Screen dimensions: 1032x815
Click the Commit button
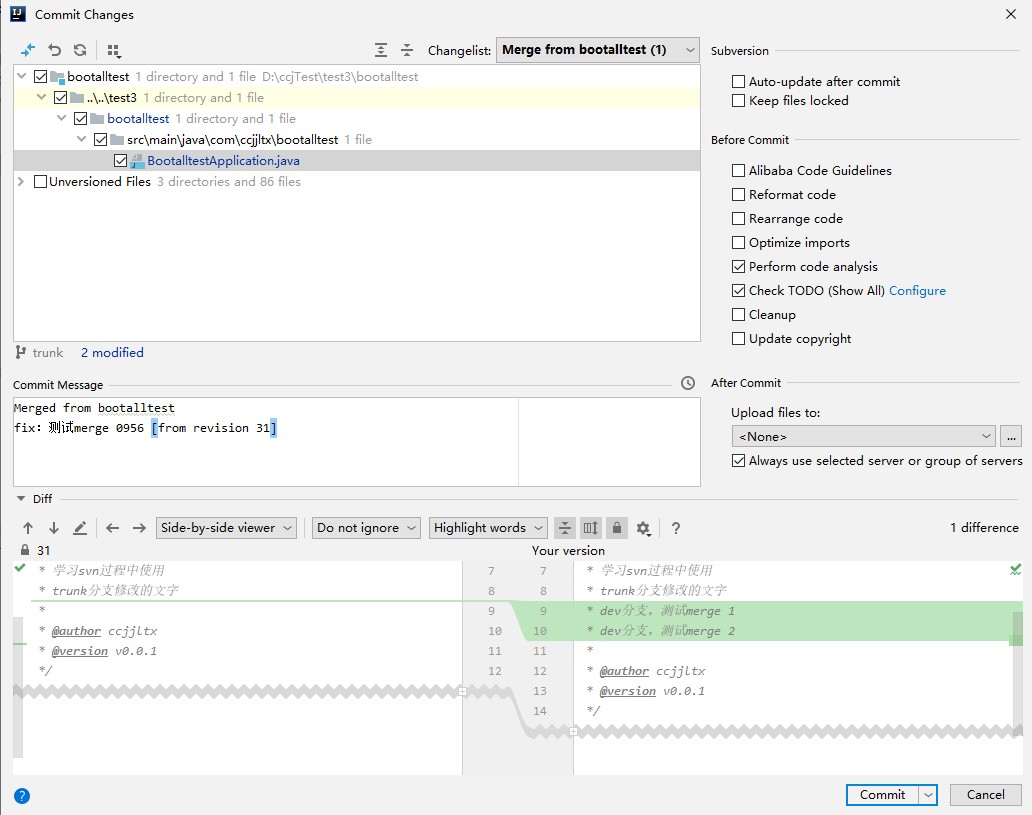(x=881, y=795)
